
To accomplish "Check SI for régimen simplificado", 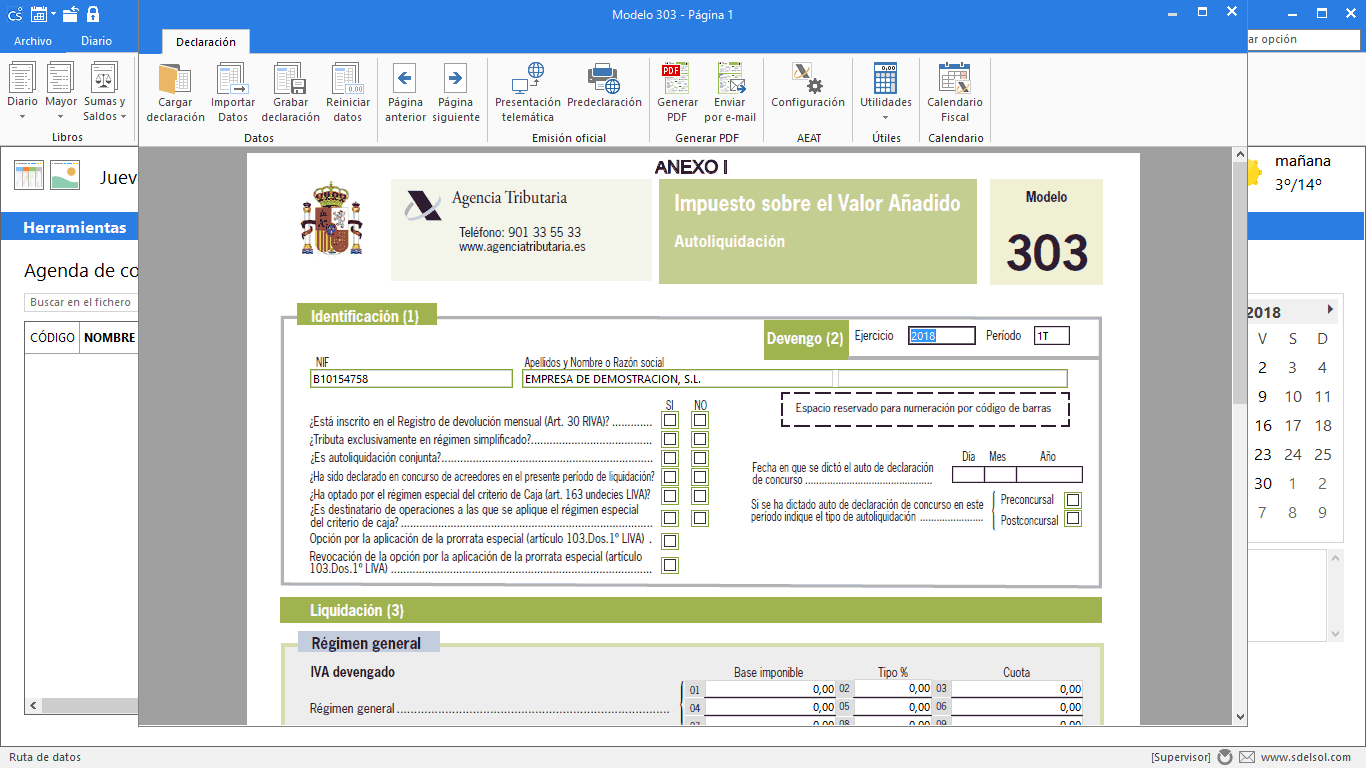I will (670, 439).
